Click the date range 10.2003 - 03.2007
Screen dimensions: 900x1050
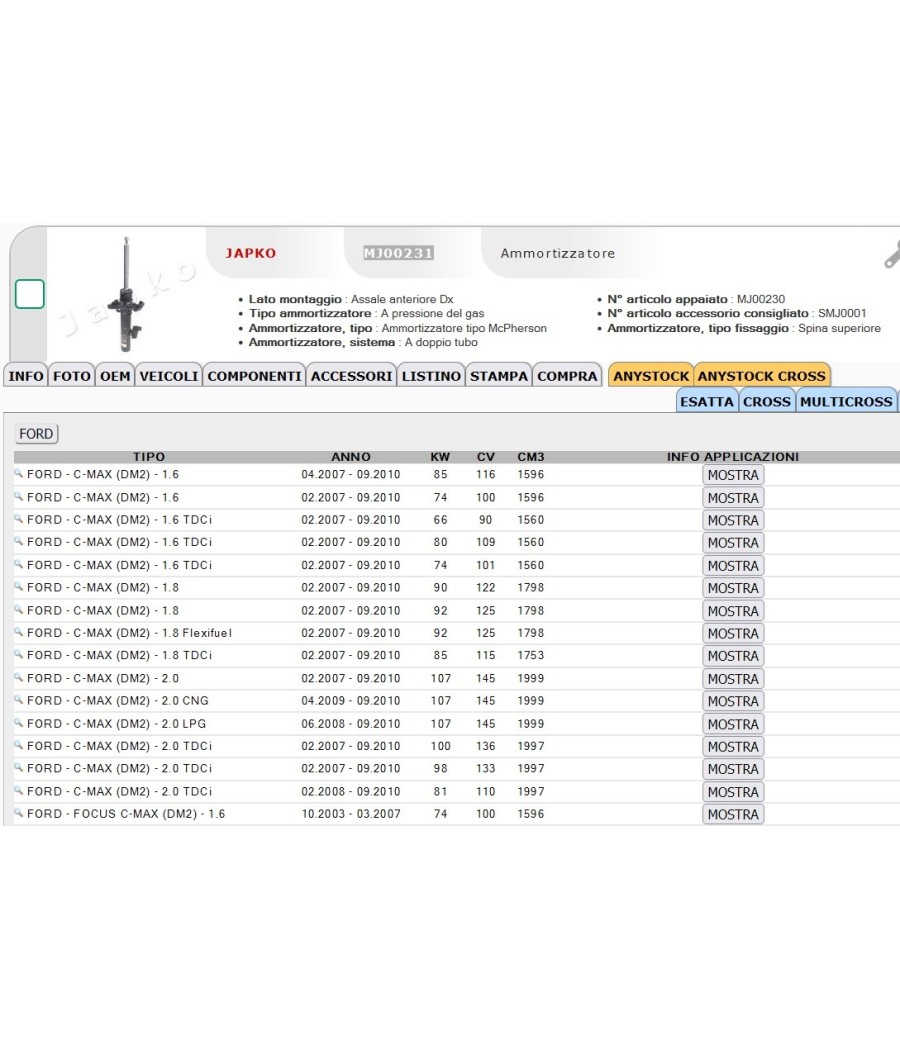[x=351, y=814]
